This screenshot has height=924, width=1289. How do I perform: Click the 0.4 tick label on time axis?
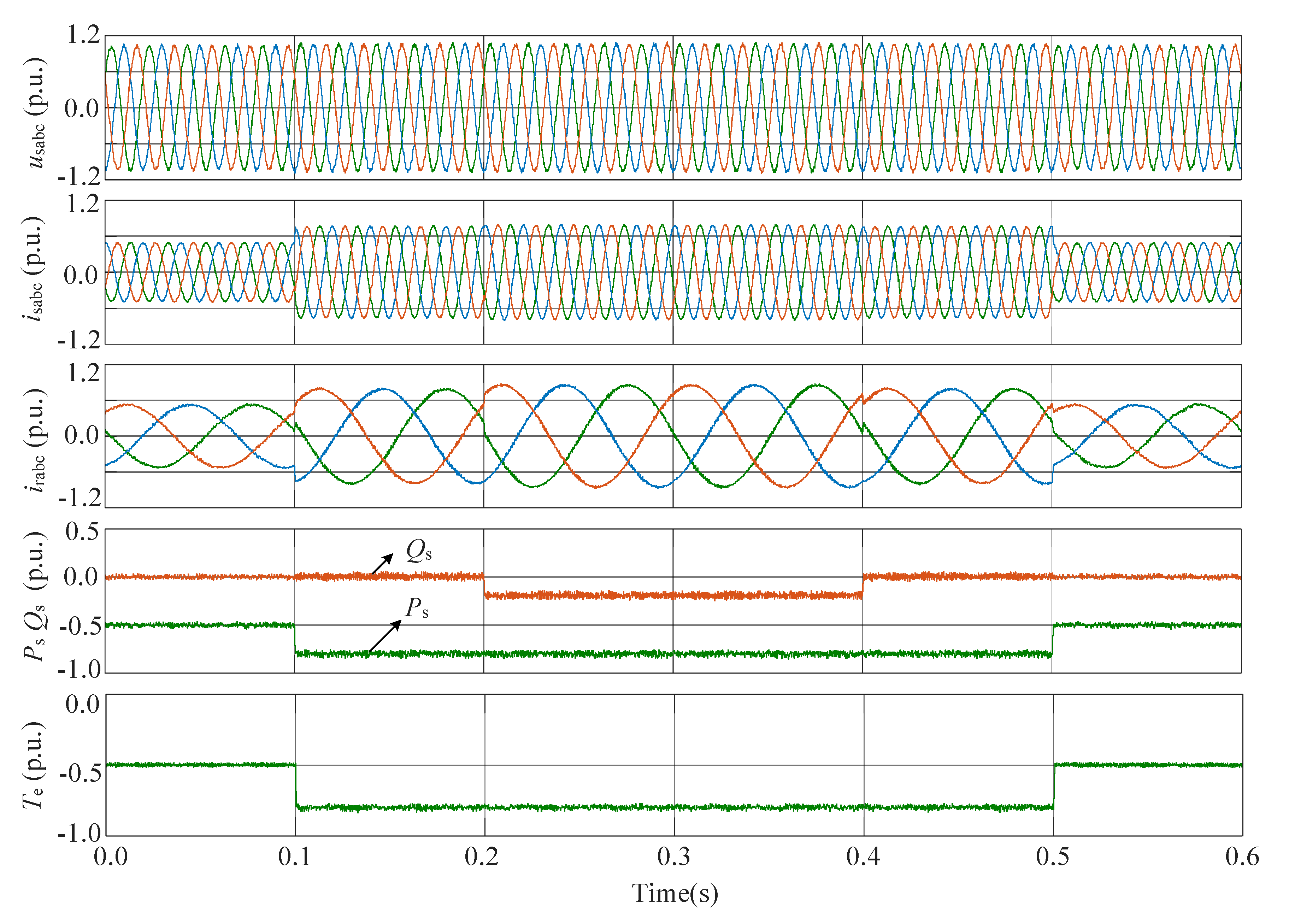click(863, 857)
